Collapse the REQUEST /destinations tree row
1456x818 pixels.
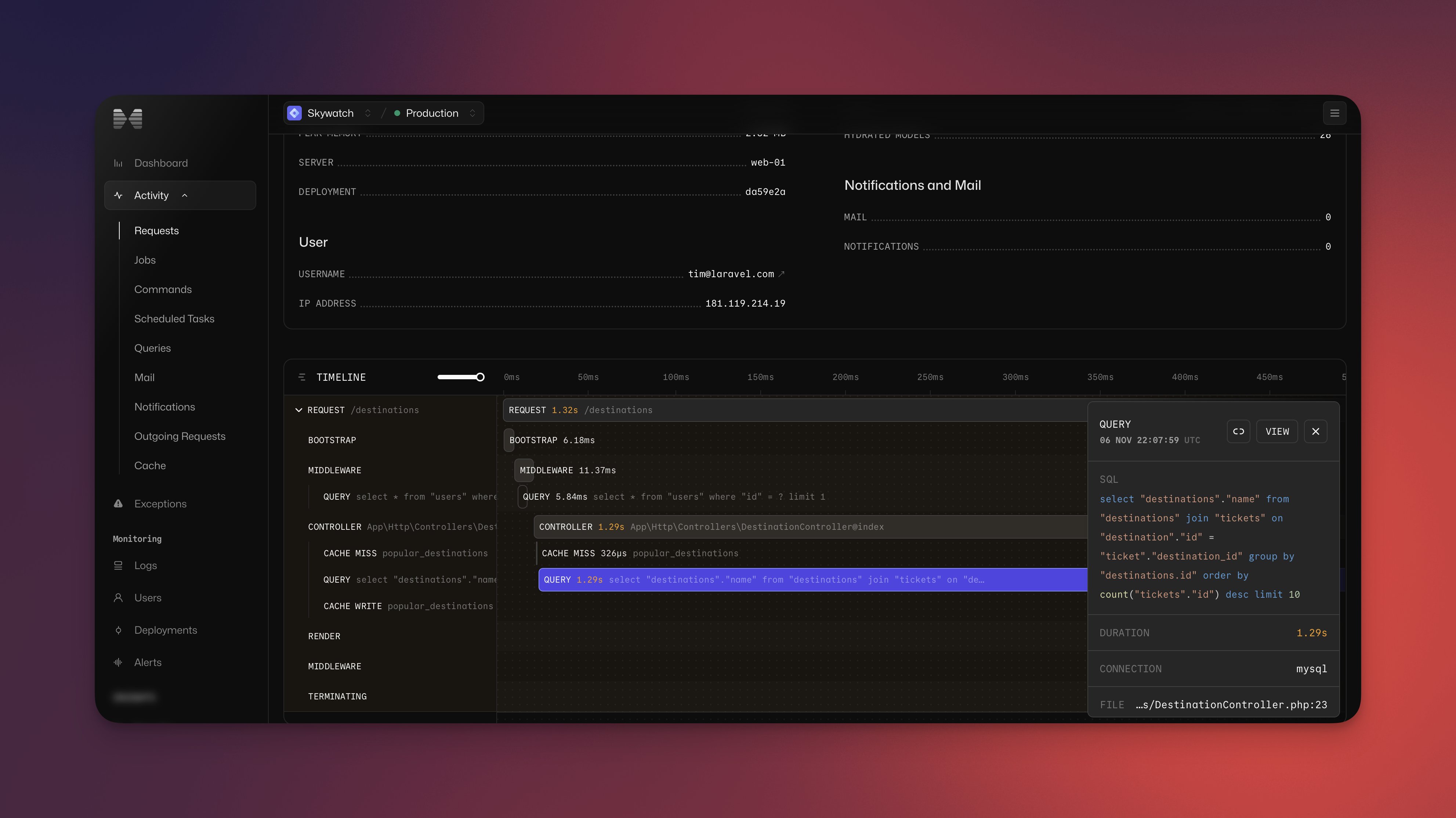tap(298, 410)
